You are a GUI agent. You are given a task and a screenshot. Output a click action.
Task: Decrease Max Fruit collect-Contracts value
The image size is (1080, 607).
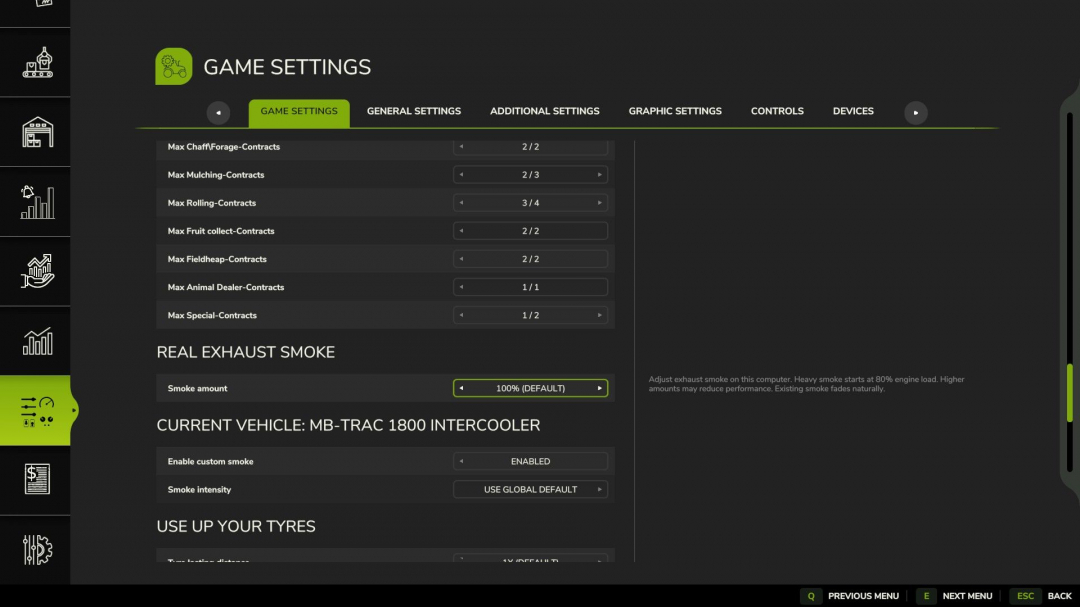click(461, 231)
